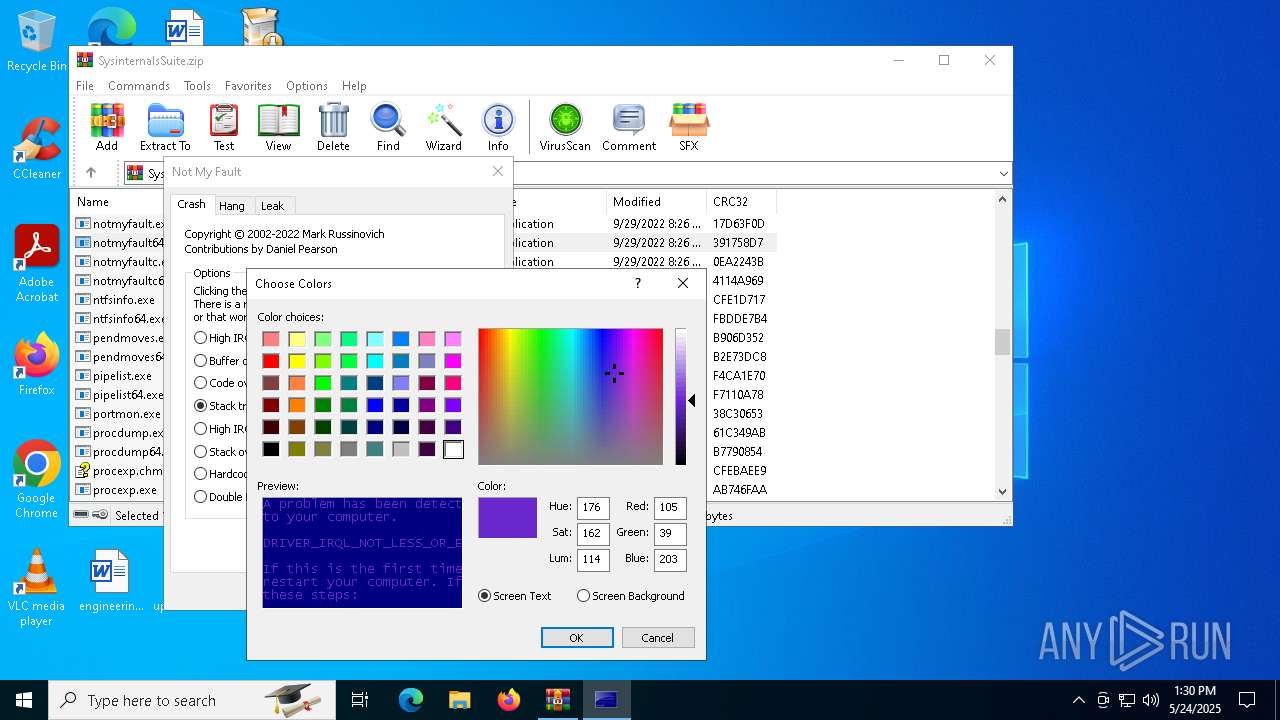The width and height of the screenshot is (1280, 720).
Task: Select pipelist.exe in the file list
Action: coord(122,376)
